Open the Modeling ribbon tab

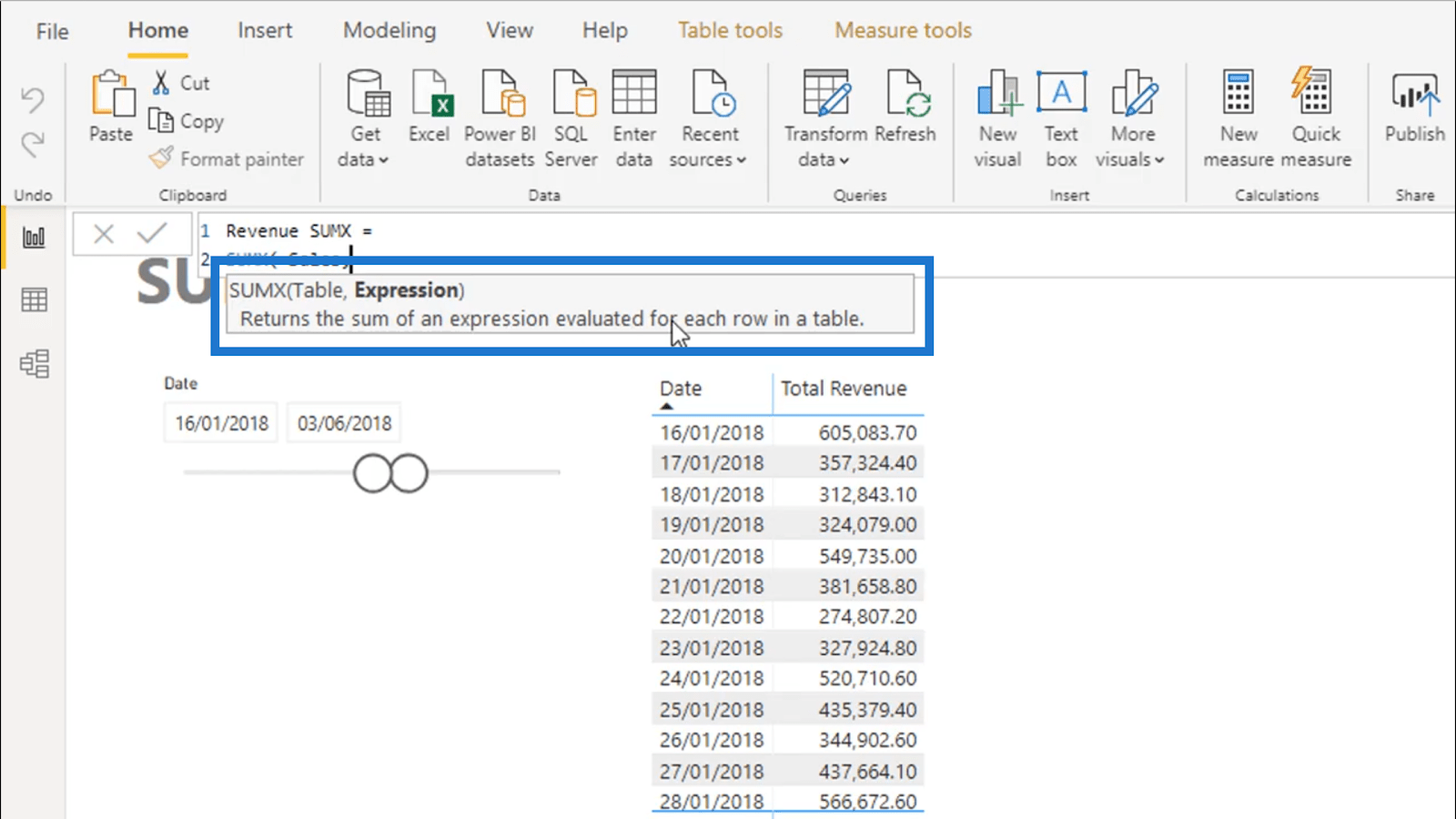(389, 30)
